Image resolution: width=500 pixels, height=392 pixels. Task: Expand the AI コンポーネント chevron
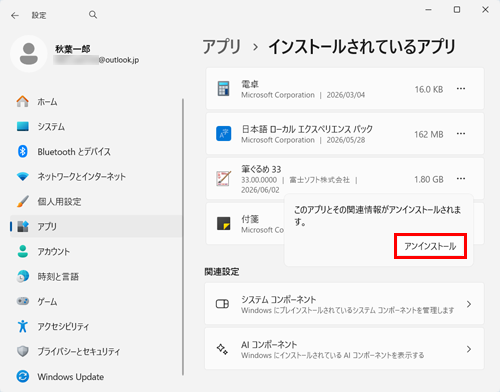pyautogui.click(x=469, y=349)
